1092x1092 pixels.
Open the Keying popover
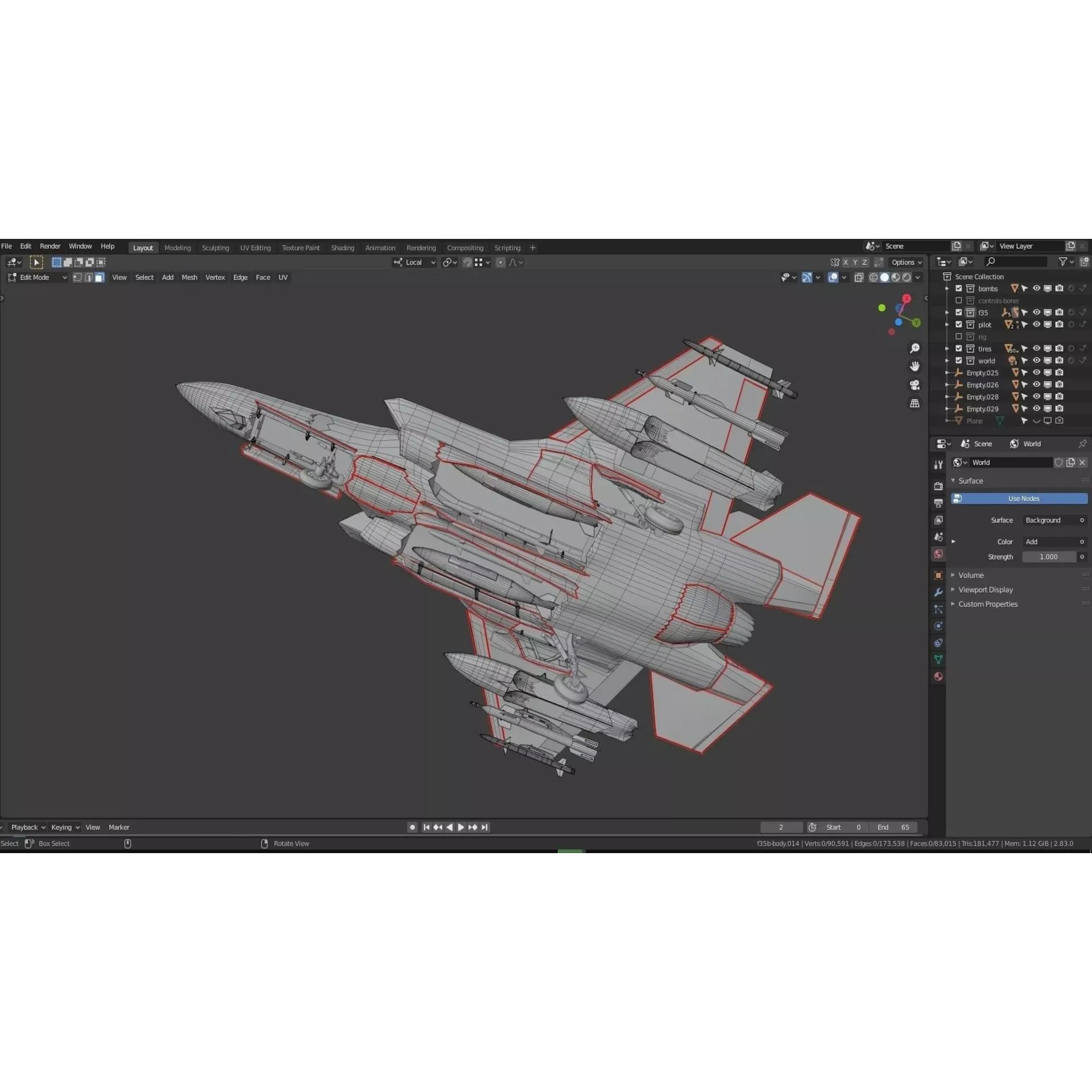point(65,828)
